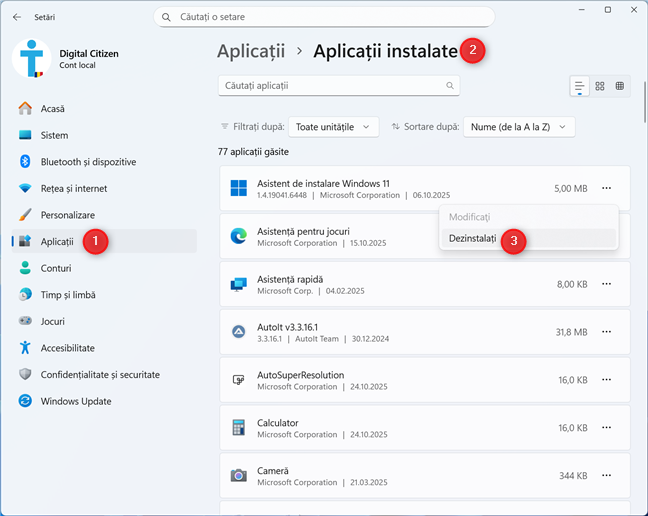
Task: Open the Personalizare settings category
Action: [x=104, y=215]
